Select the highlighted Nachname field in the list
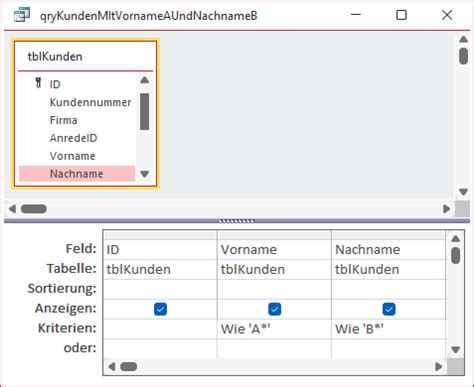 pos(77,174)
